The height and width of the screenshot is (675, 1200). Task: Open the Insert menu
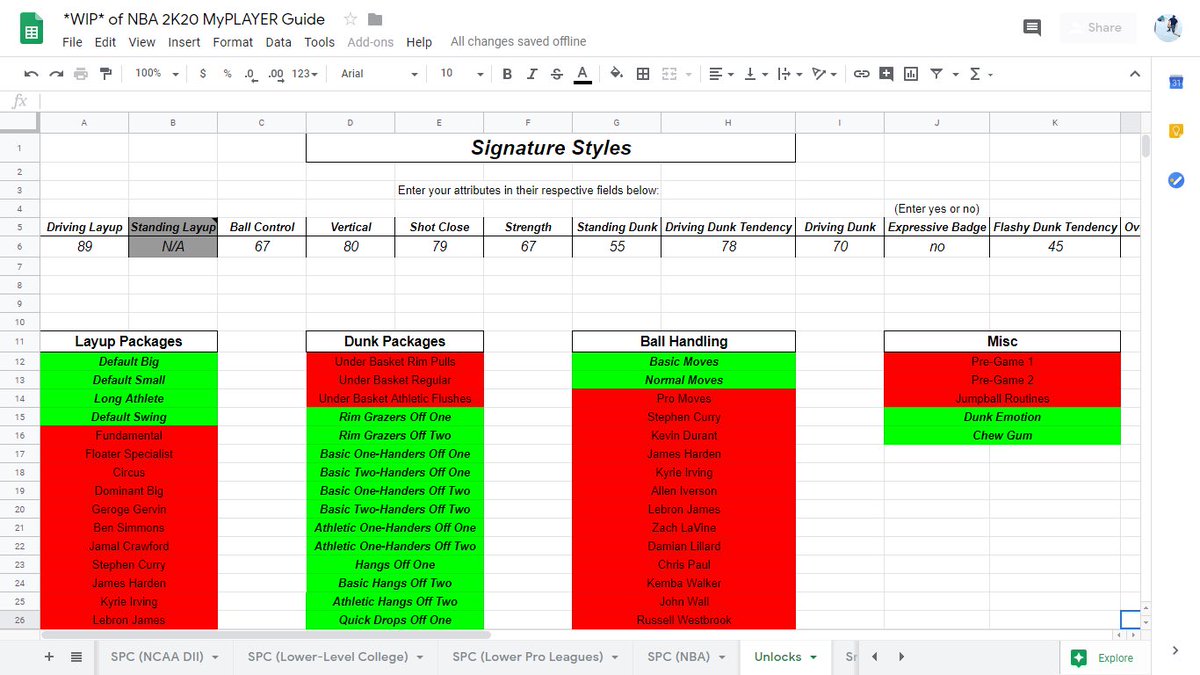coord(184,42)
